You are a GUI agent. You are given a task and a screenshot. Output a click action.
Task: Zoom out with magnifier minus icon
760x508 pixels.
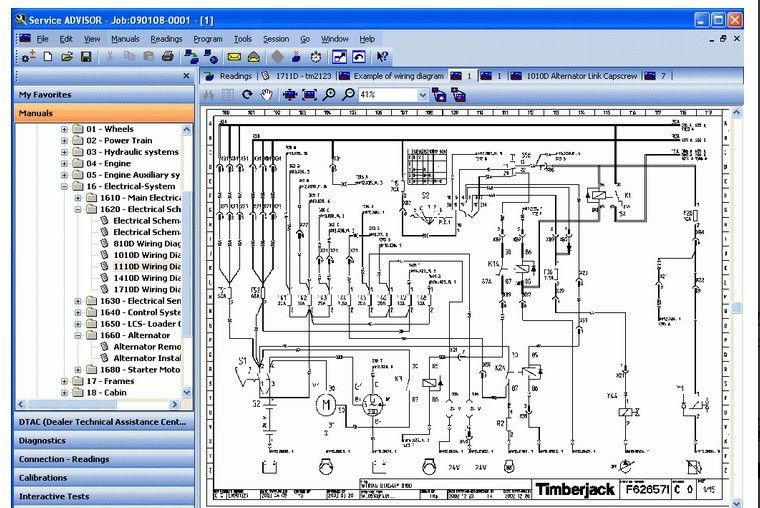pos(348,95)
